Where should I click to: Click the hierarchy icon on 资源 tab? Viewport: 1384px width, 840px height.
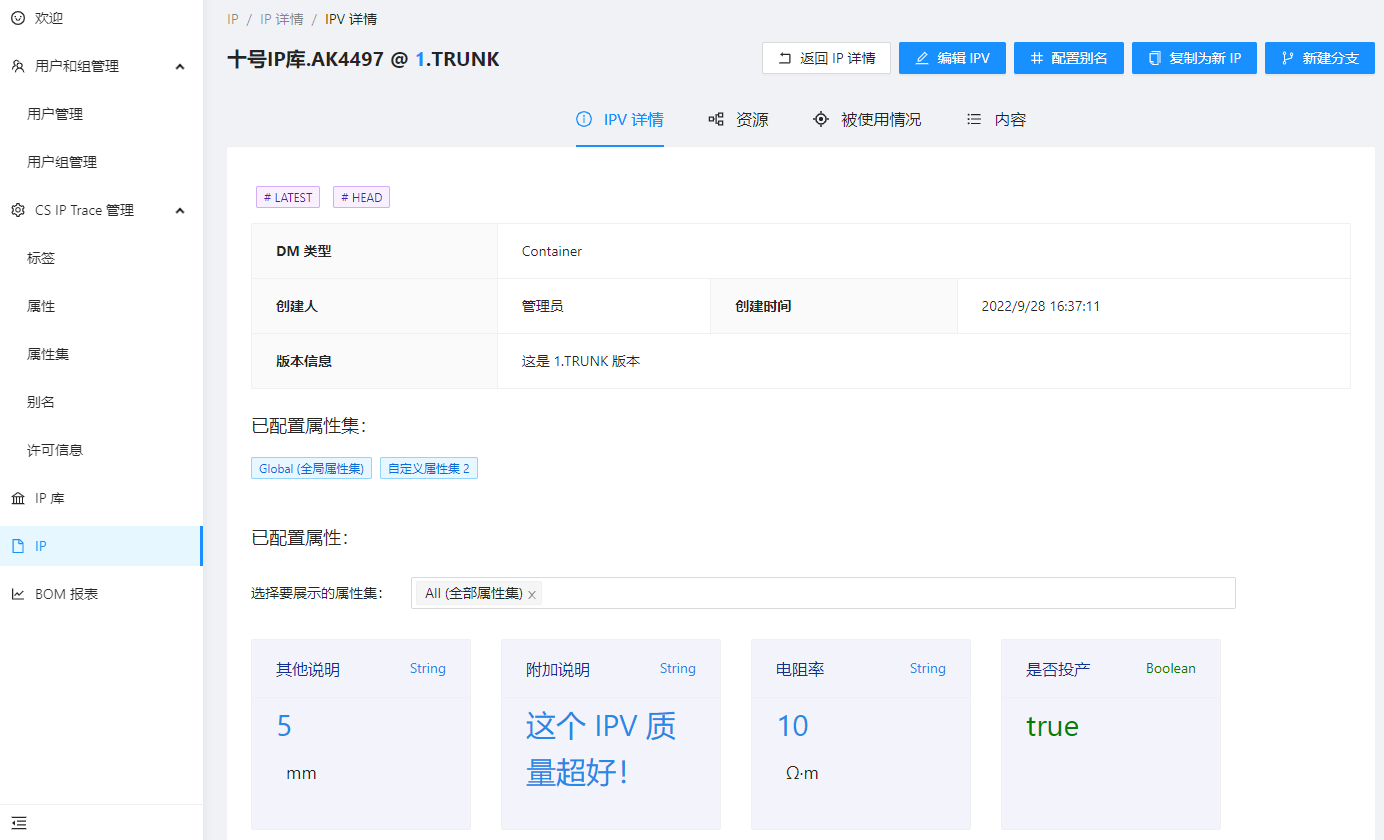click(716, 119)
